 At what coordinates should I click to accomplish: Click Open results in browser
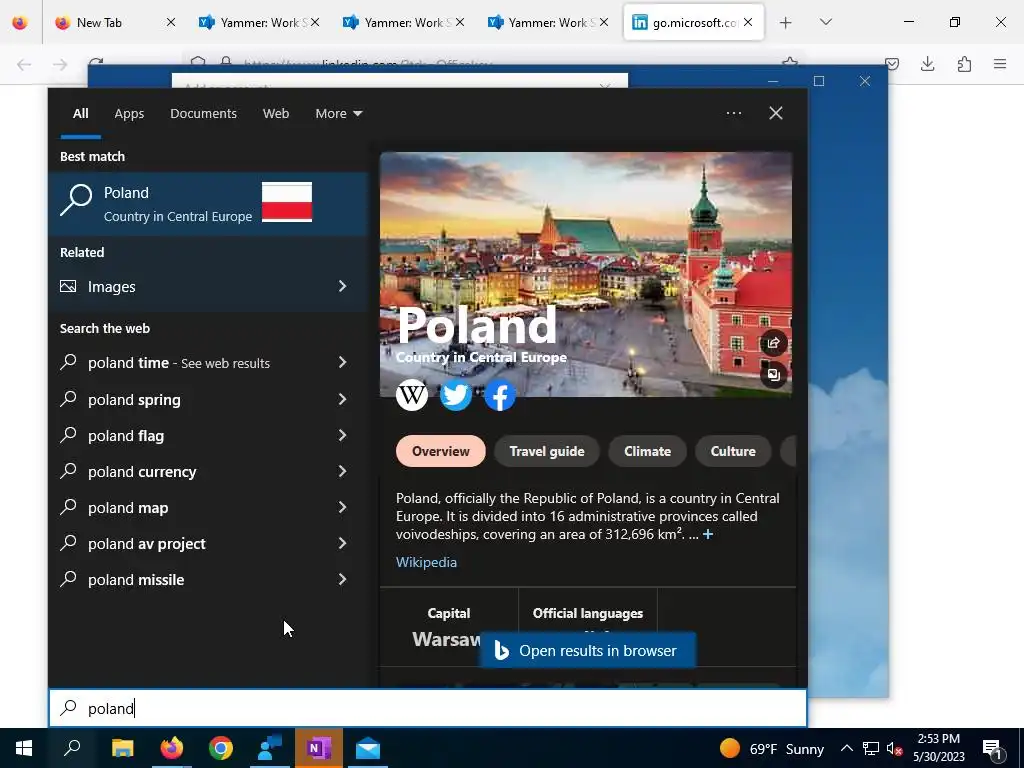588,650
